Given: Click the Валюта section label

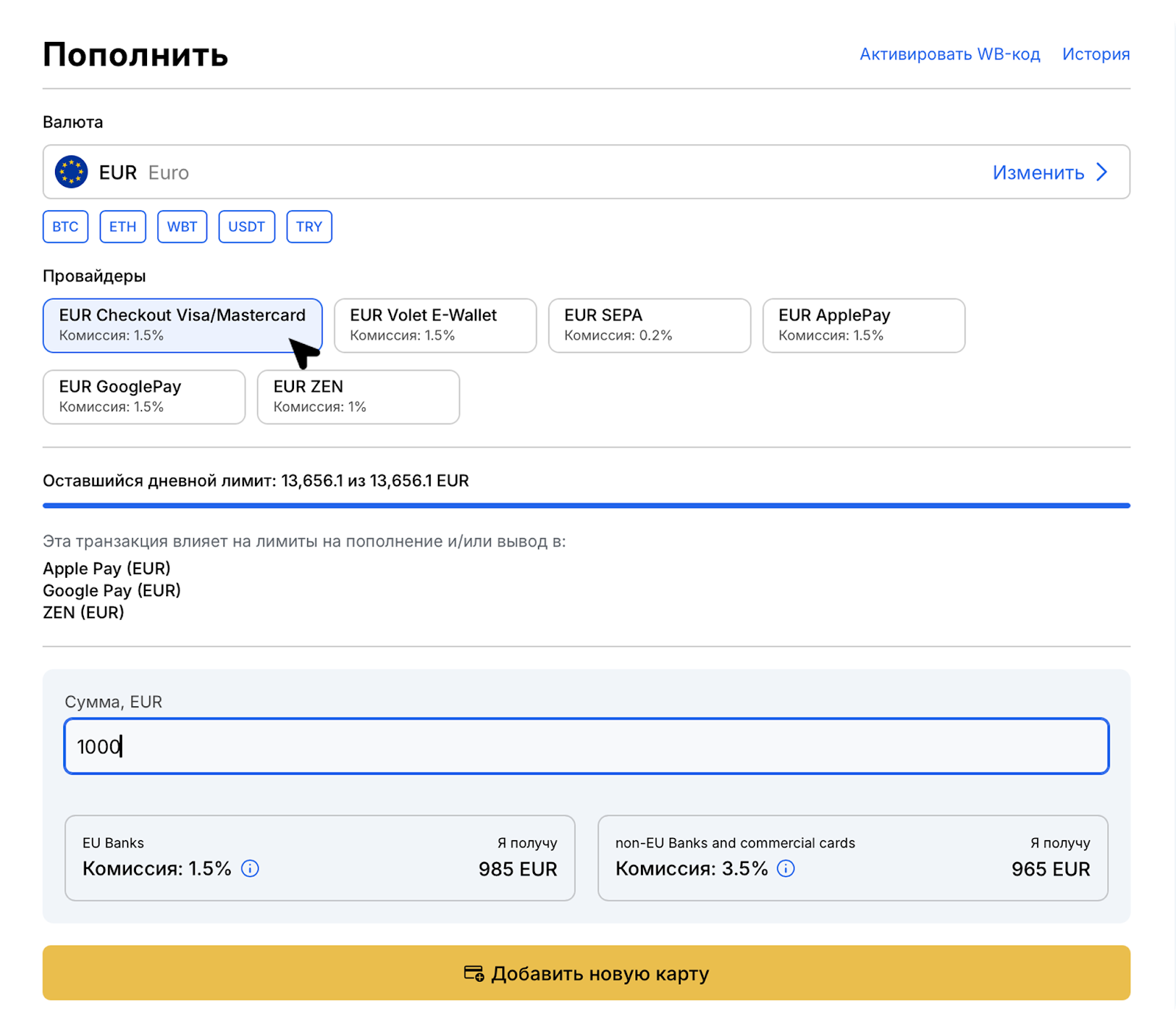Looking at the screenshot, I should (73, 122).
